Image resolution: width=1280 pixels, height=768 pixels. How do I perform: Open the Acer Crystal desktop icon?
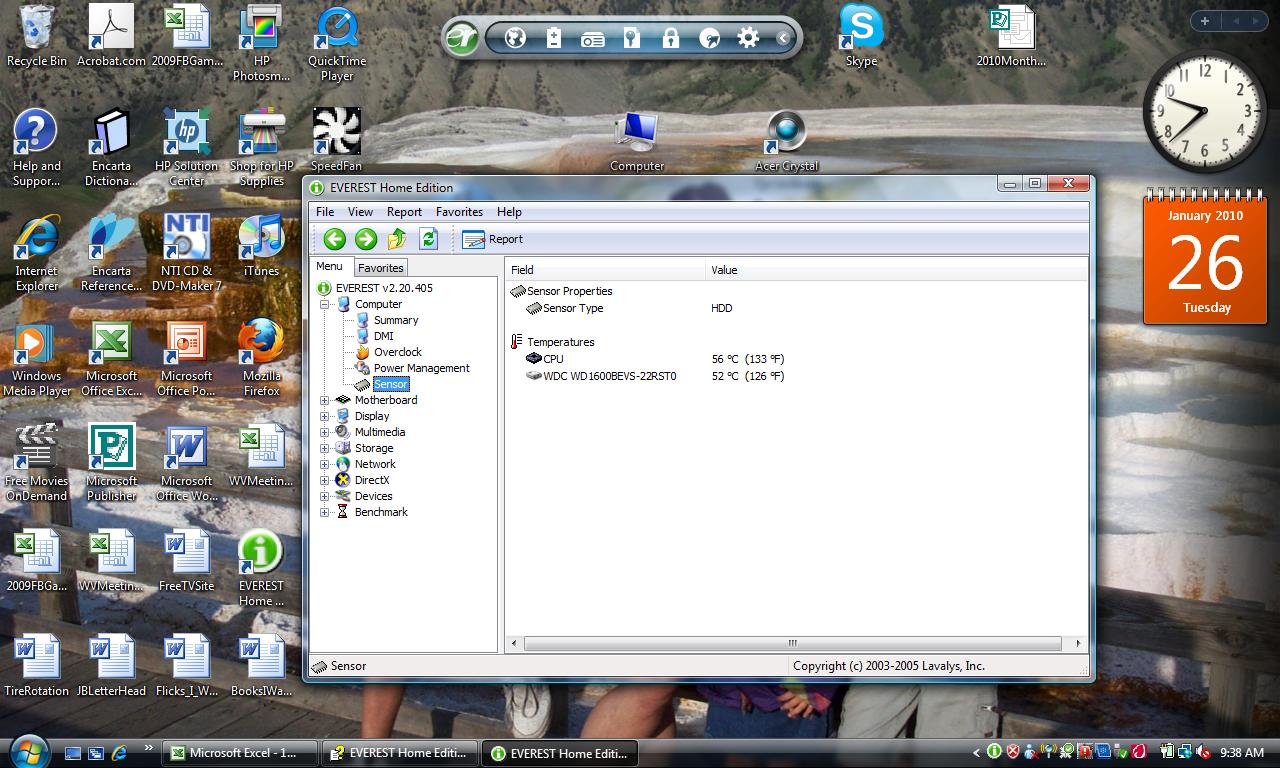click(x=786, y=142)
